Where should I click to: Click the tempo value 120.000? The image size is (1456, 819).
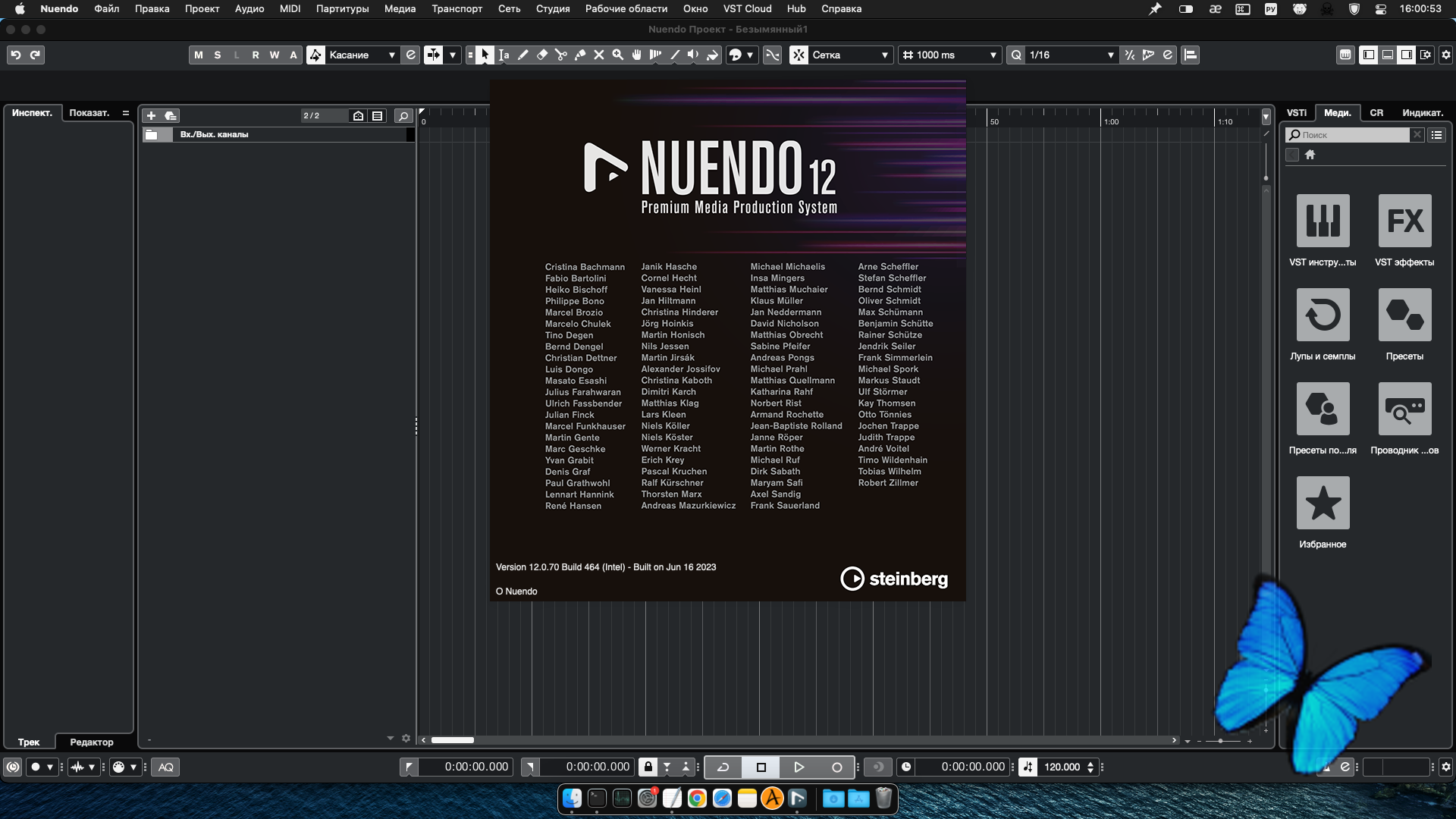[1062, 767]
